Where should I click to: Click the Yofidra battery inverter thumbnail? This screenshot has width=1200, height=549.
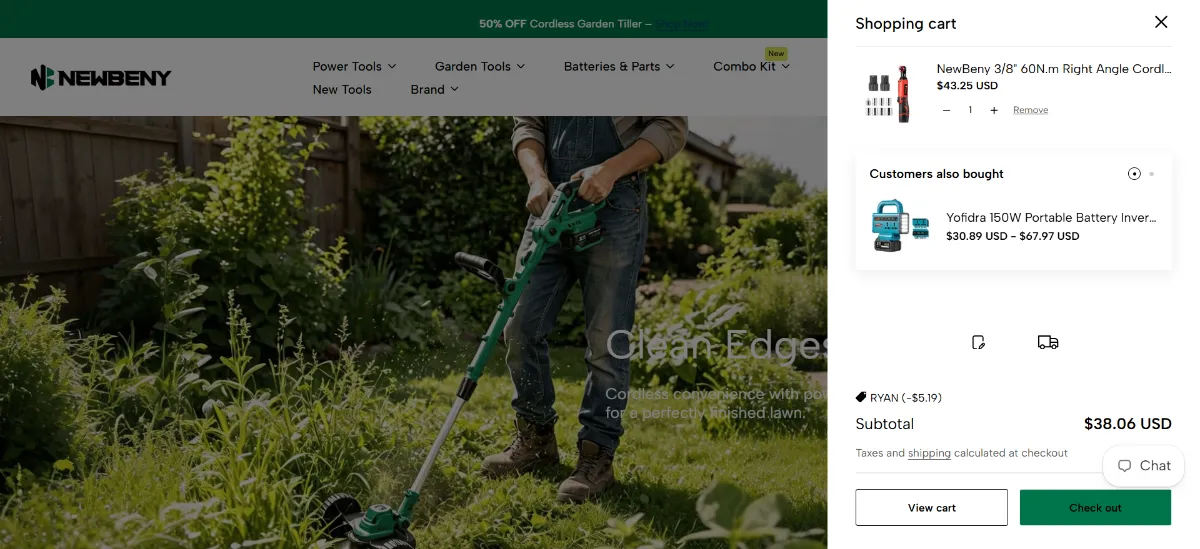coord(900,225)
